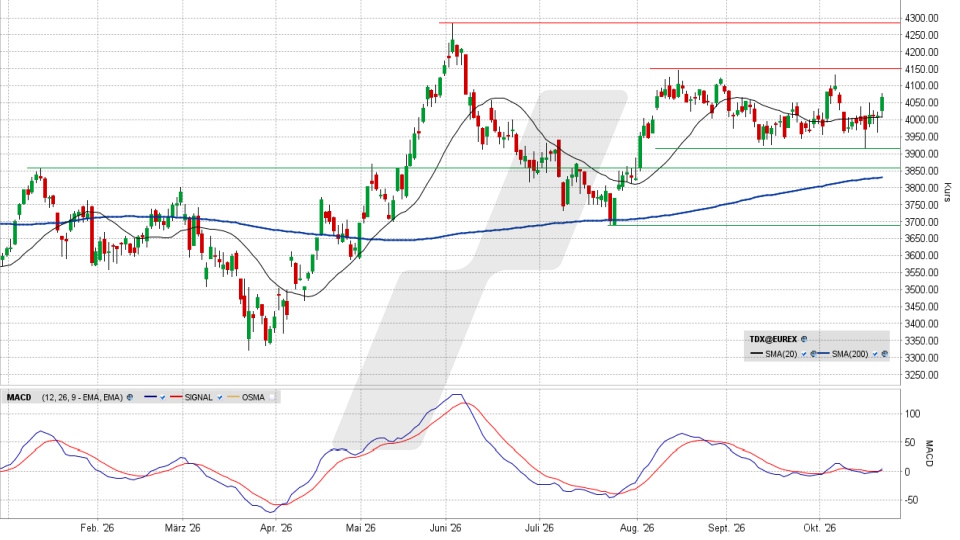Screen dimensions: 960x540
Task: Enable the OSMA checkbox
Action: click(272, 397)
